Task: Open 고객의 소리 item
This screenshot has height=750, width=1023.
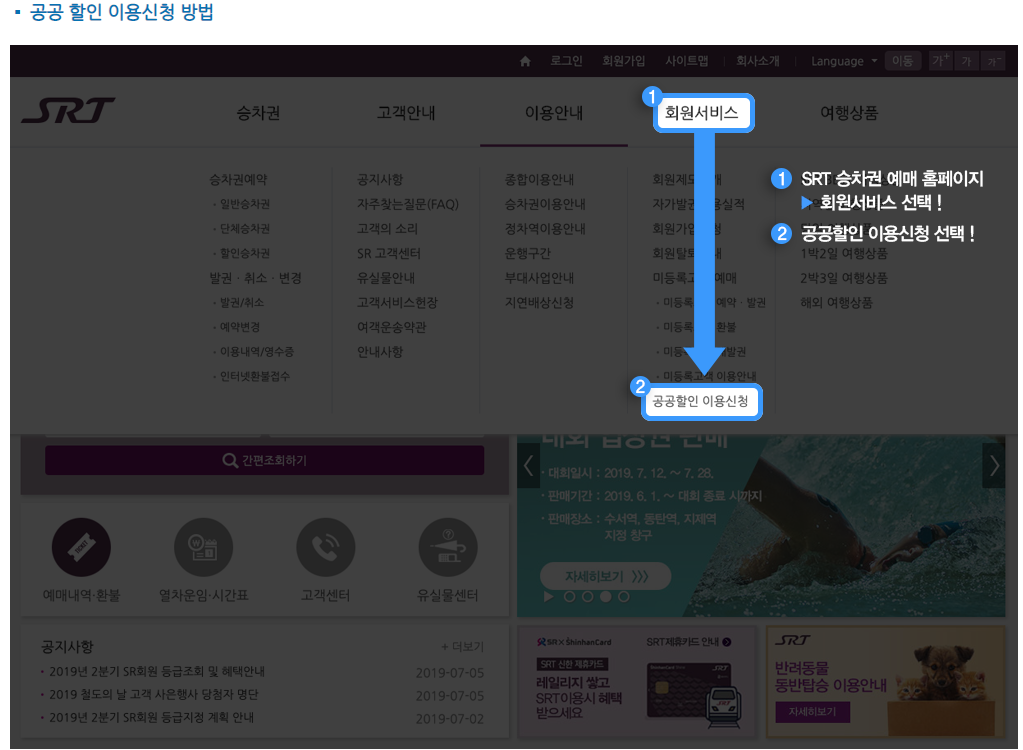Action: [387, 229]
